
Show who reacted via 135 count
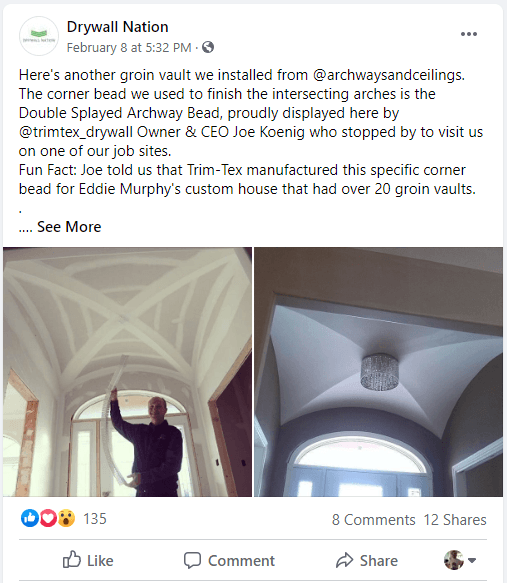(x=95, y=519)
